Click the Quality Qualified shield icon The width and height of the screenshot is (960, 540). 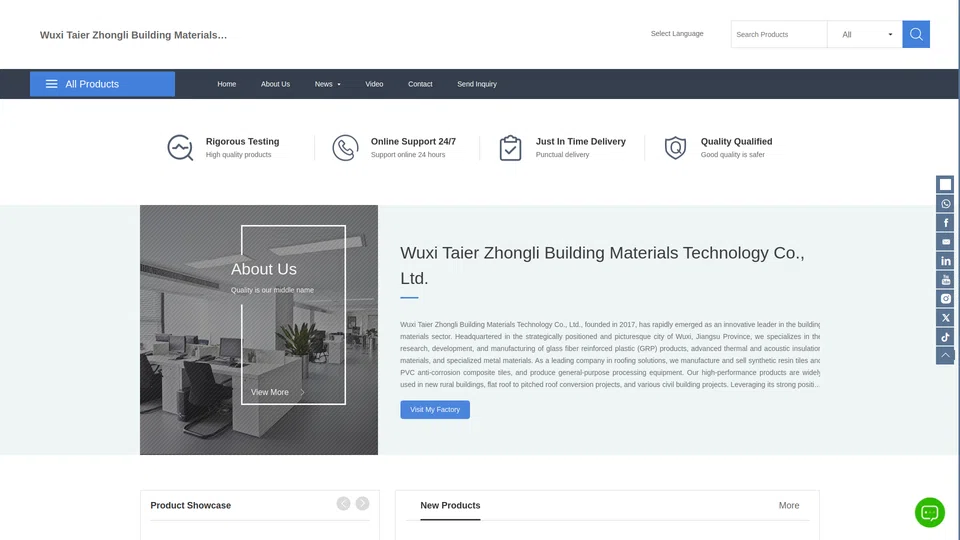(675, 148)
